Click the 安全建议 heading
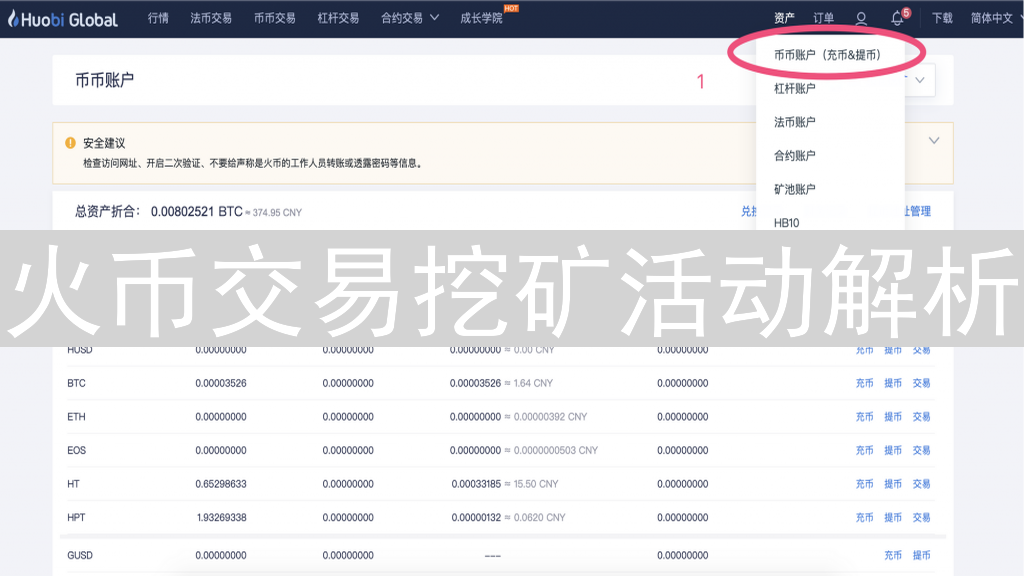Image resolution: width=1024 pixels, height=576 pixels. (104, 143)
